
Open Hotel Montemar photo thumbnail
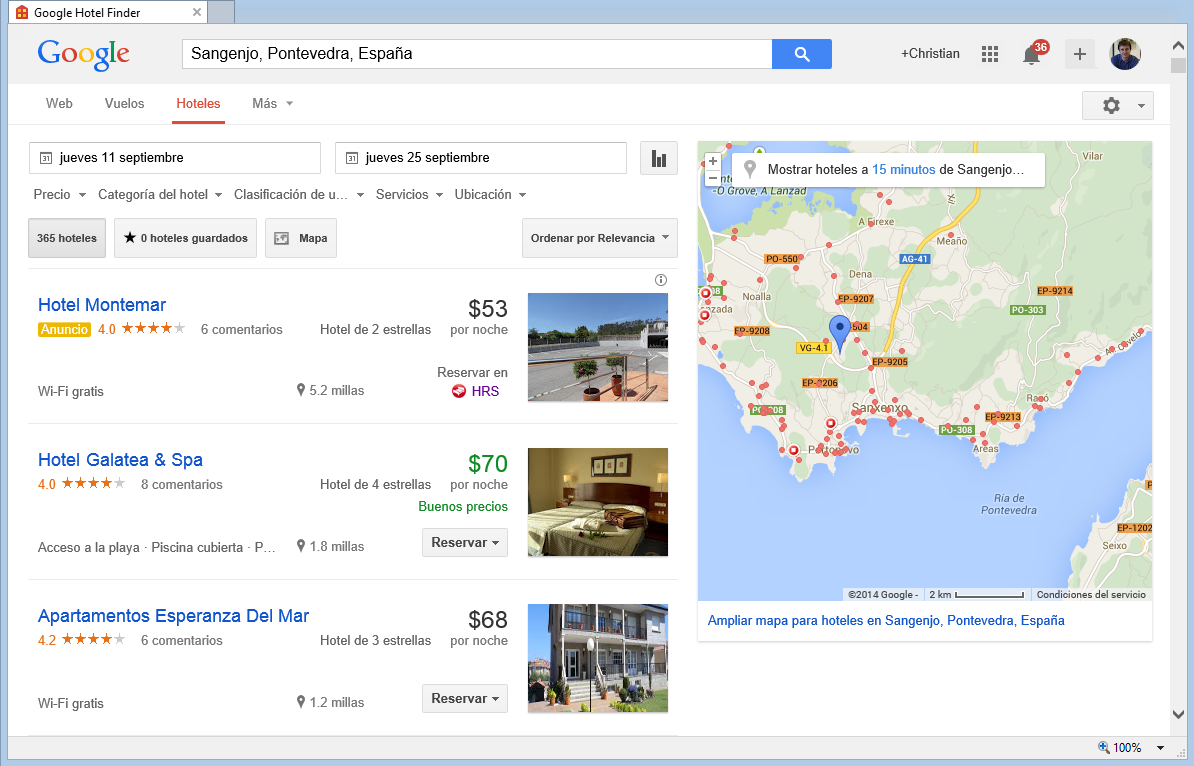tap(598, 347)
